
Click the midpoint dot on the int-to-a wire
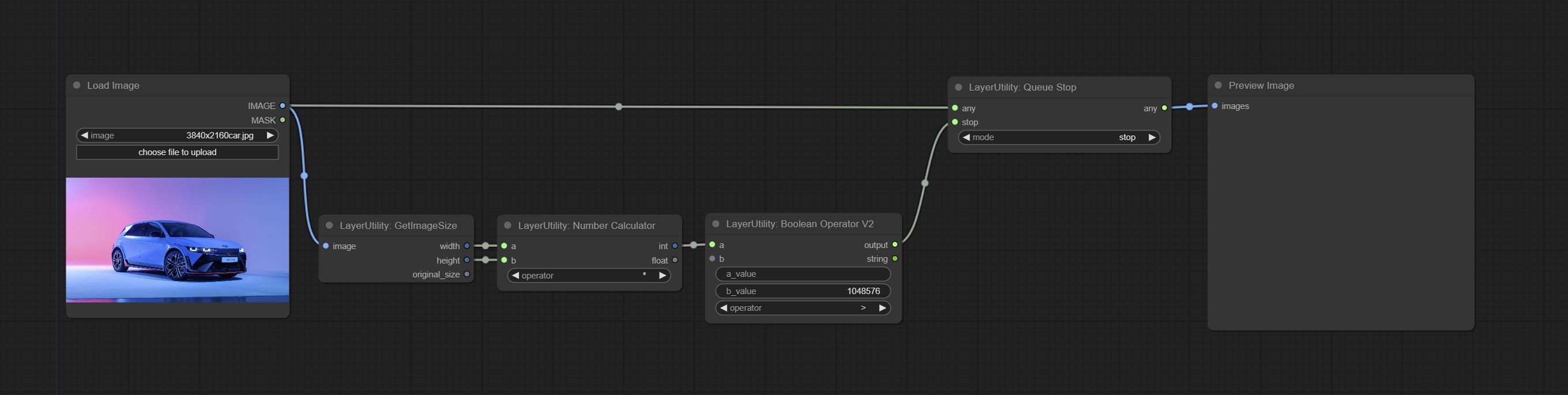coord(693,244)
